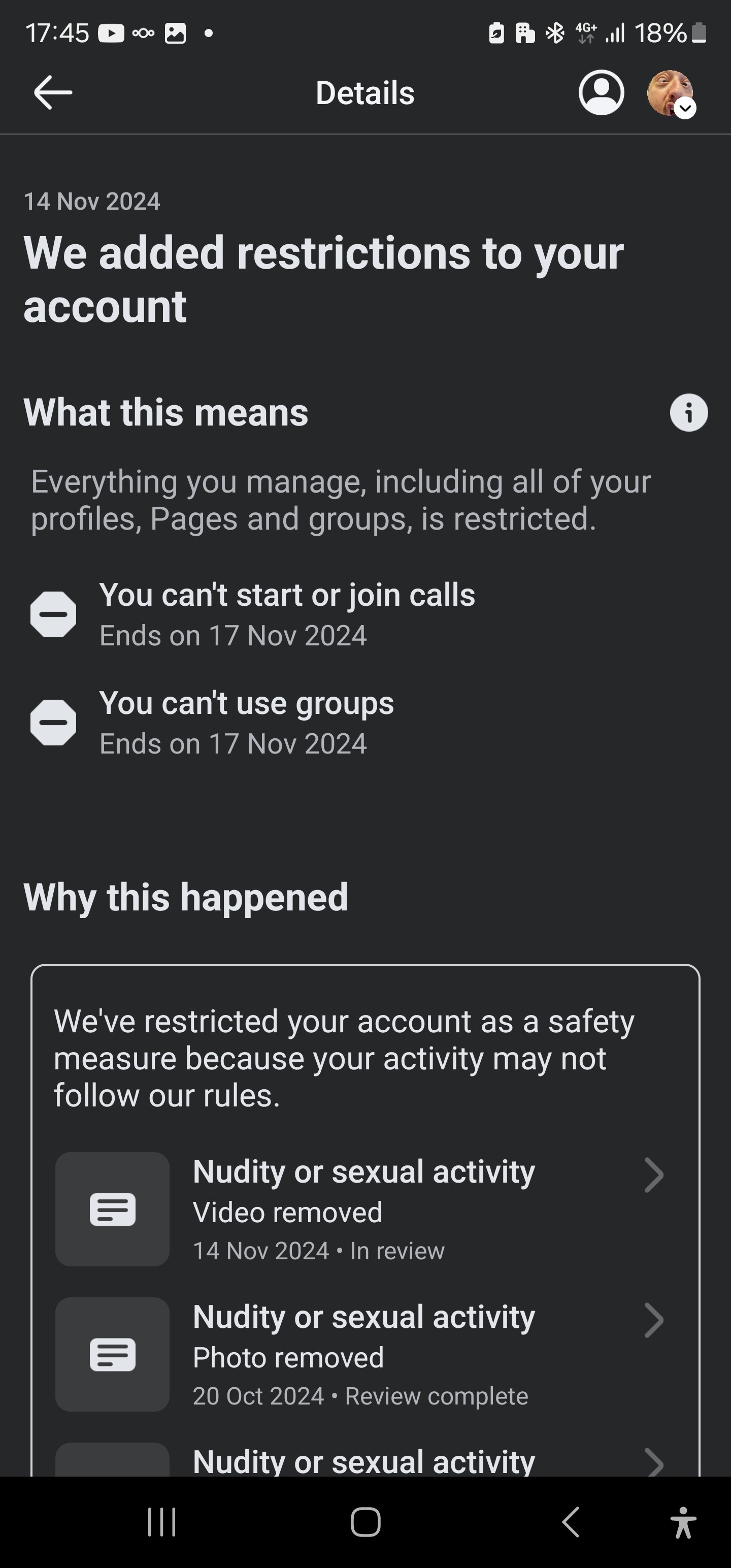This screenshot has height=1568, width=731.
Task: Tap the Android recent apps button
Action: [162, 1522]
